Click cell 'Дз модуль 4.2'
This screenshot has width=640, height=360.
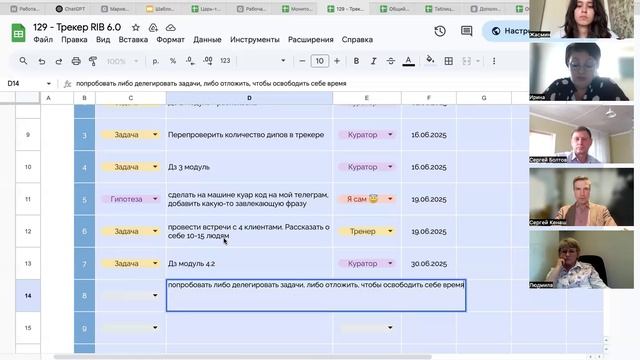coord(249,263)
